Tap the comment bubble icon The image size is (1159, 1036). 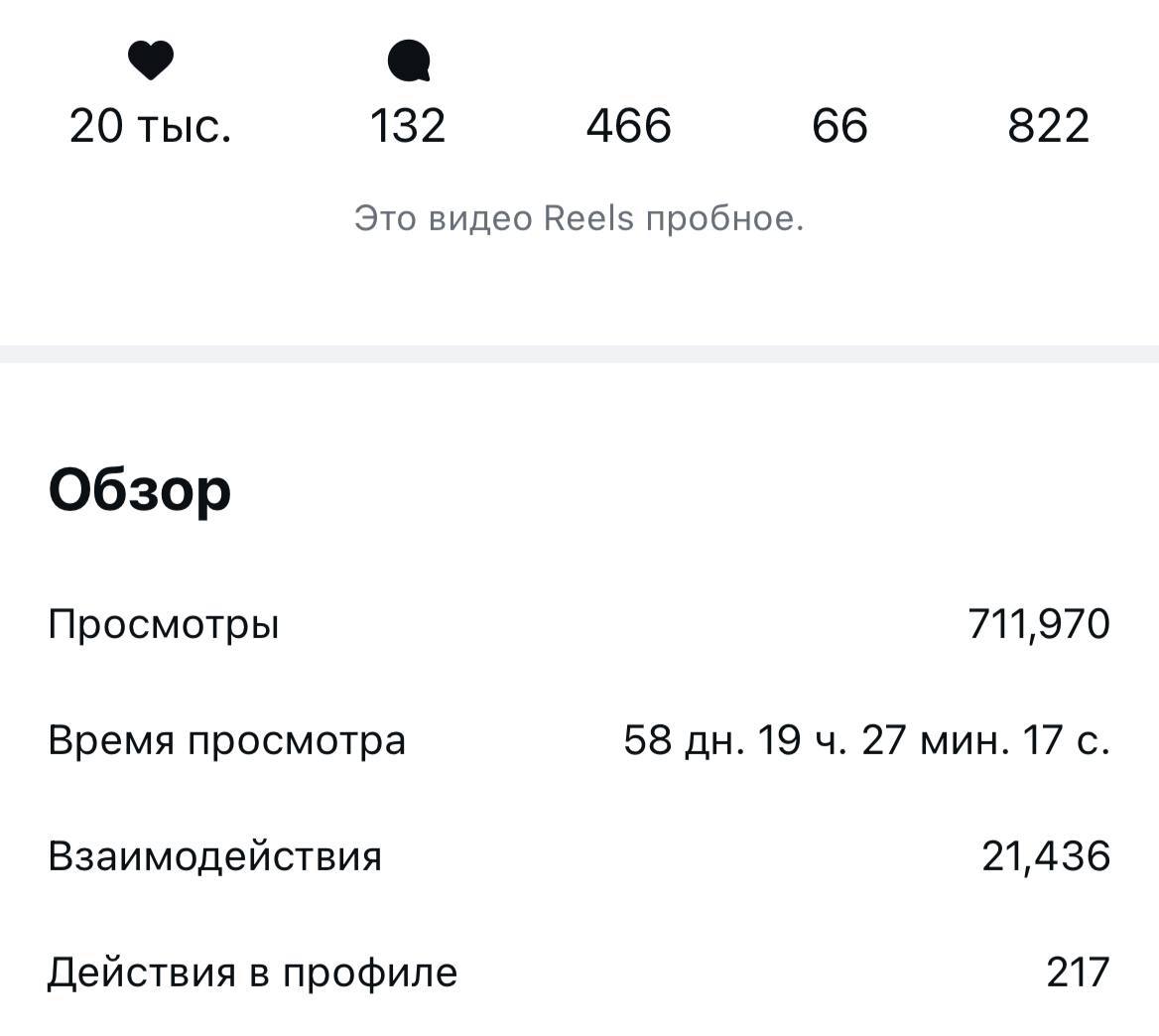tap(408, 62)
